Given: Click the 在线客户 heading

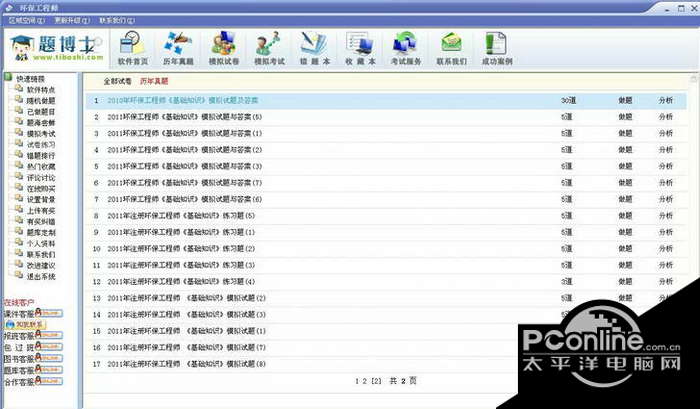Looking at the screenshot, I should (x=19, y=303).
